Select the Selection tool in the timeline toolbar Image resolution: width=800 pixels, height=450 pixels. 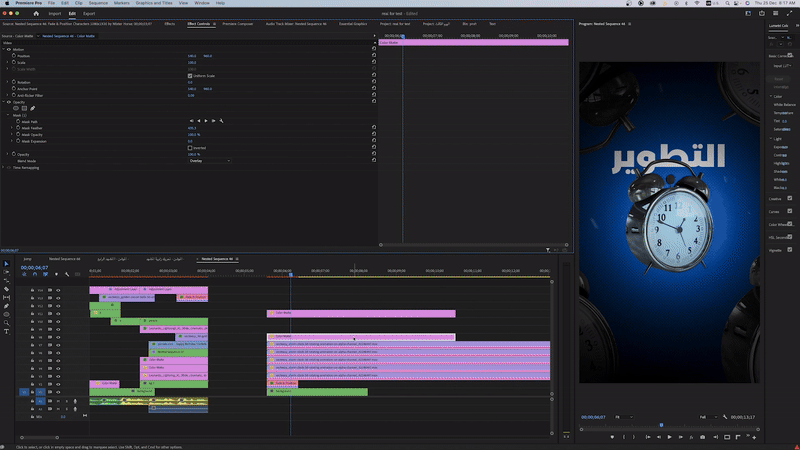click(6, 265)
